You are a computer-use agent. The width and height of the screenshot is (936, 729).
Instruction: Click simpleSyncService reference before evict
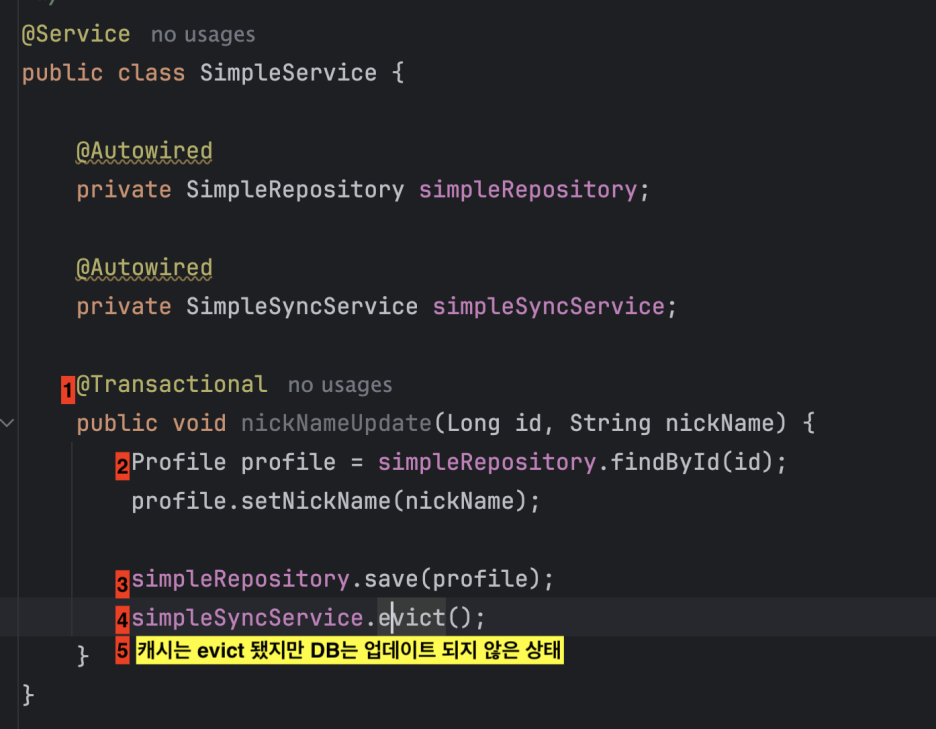click(x=248, y=618)
